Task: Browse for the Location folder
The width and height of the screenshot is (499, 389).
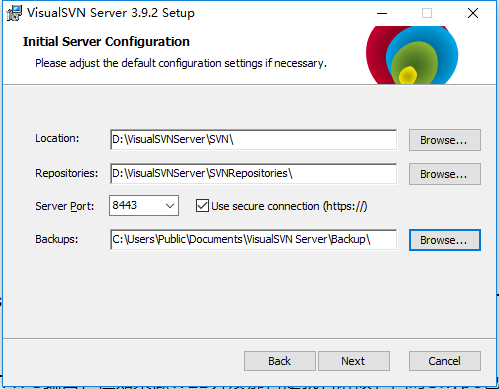Action: pyautogui.click(x=445, y=140)
